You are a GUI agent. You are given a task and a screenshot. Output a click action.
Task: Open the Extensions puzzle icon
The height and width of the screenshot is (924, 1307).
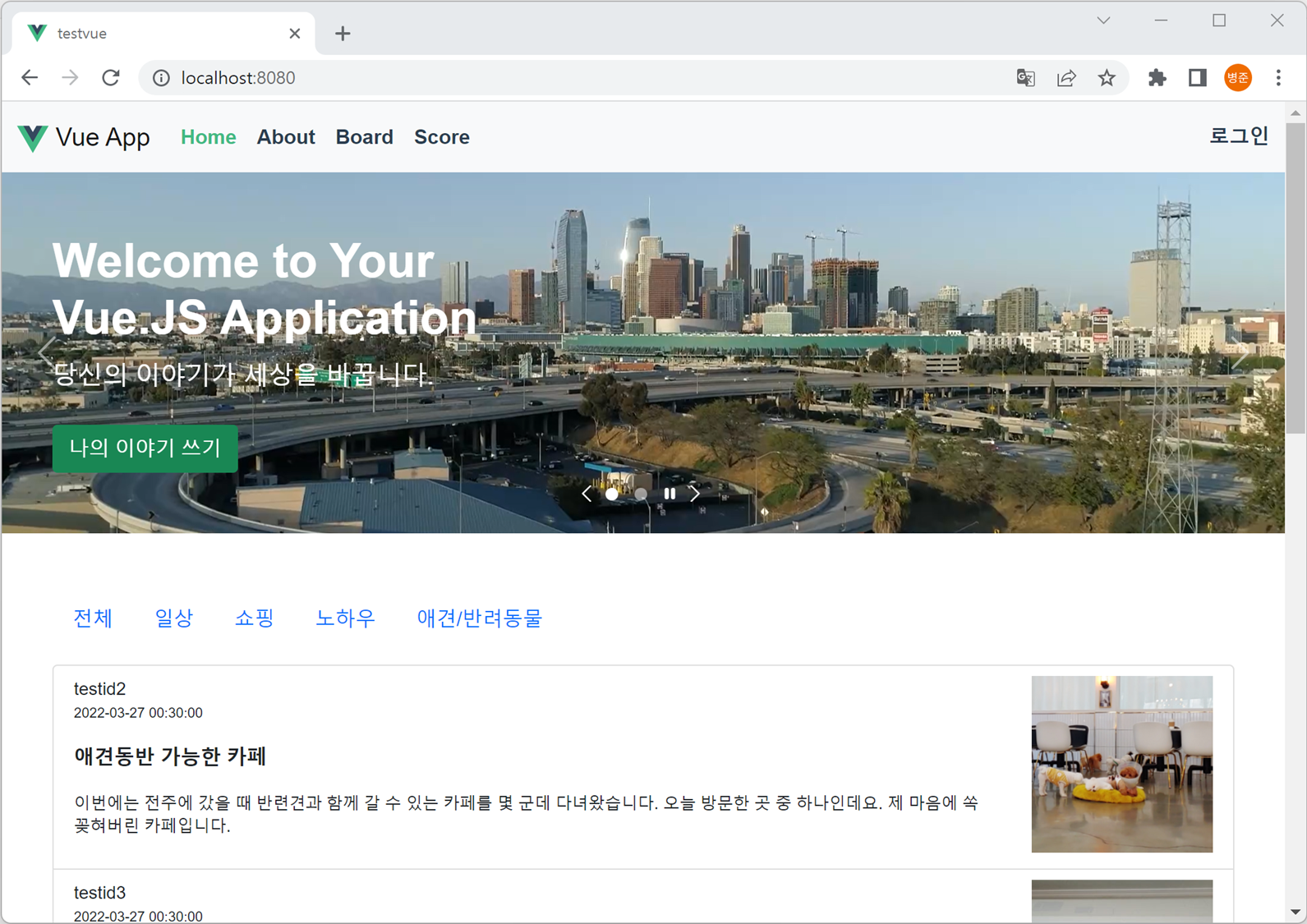pos(1157,78)
